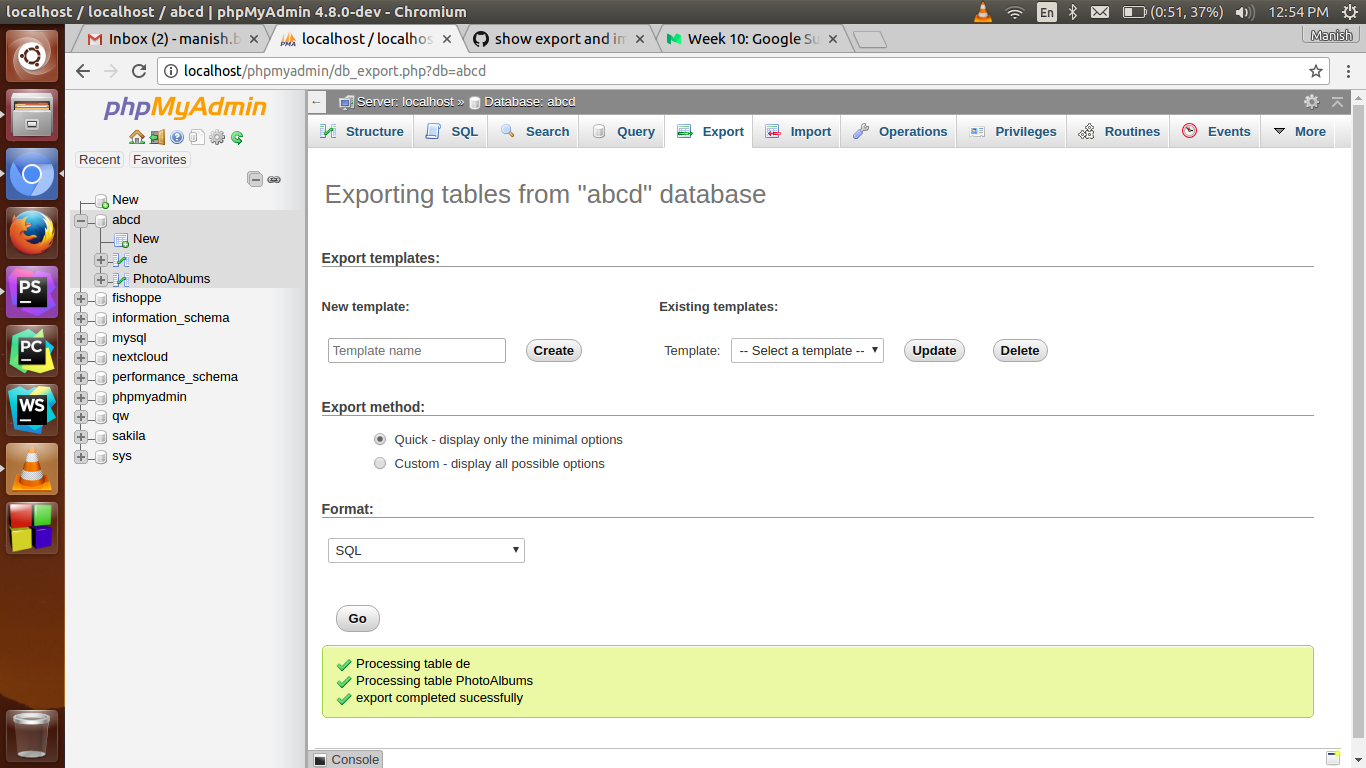Hide navigation panel left arrow icon

[316, 102]
